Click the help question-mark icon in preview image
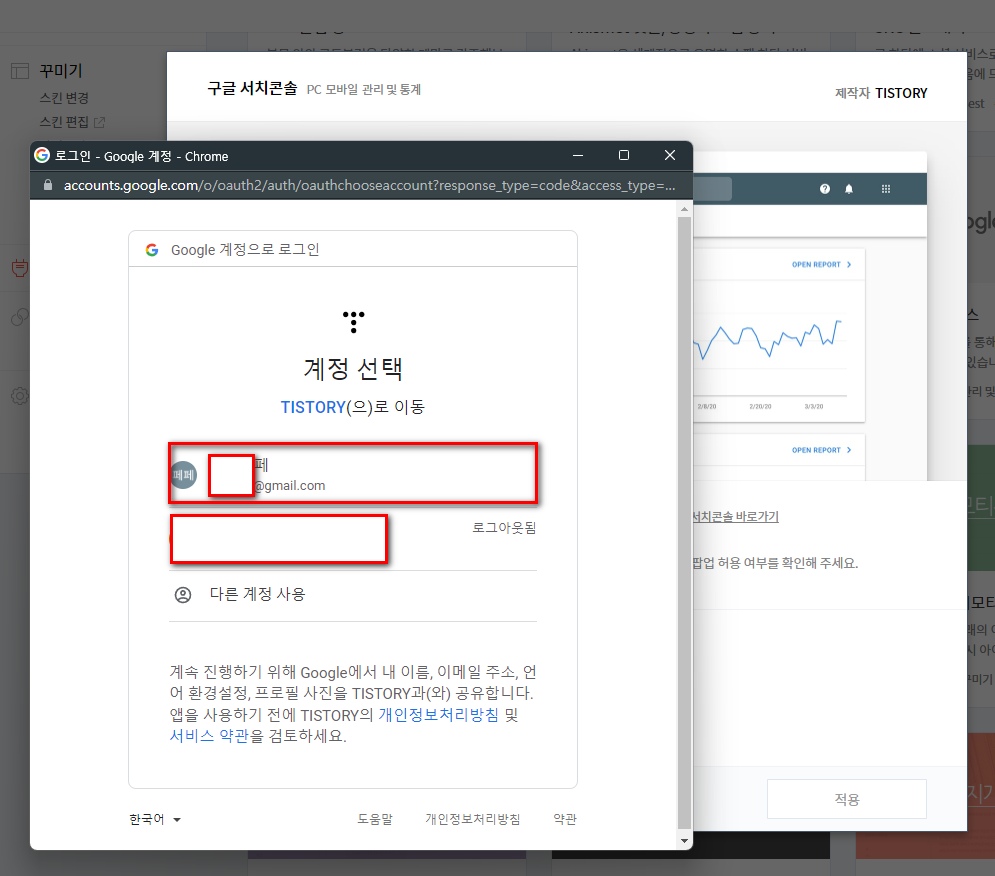The height and width of the screenshot is (876, 995). pyautogui.click(x=824, y=189)
